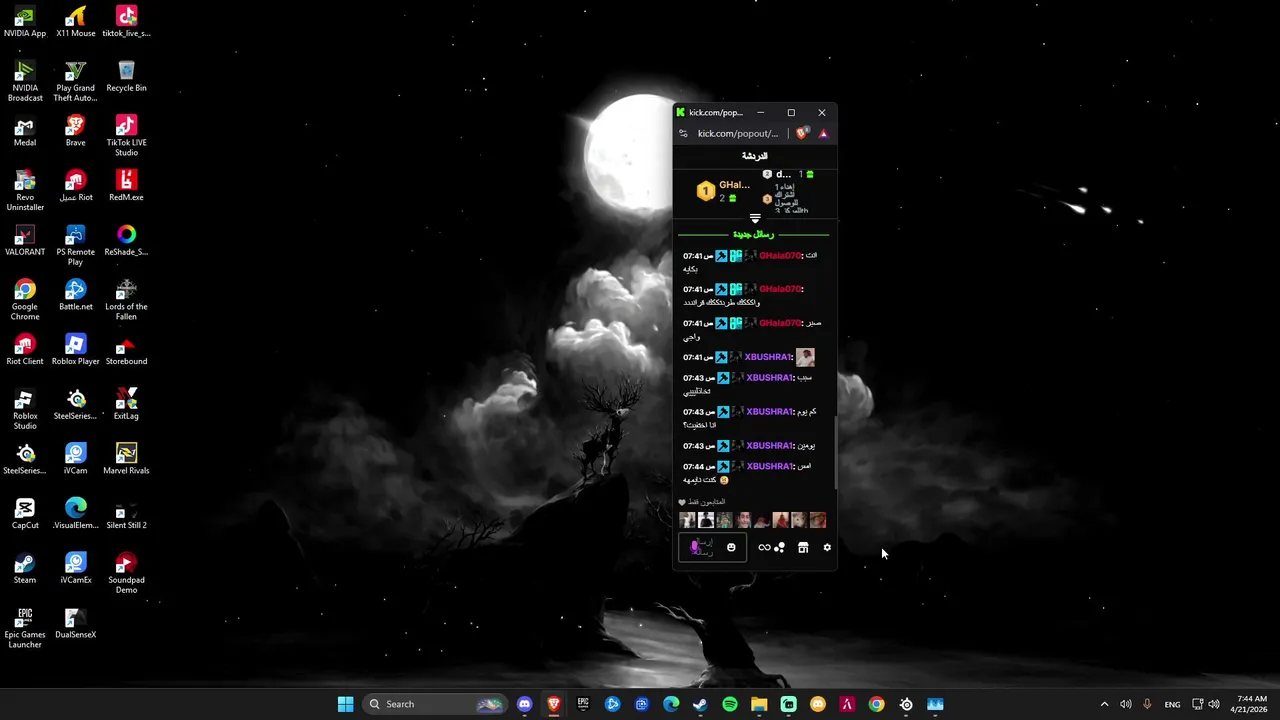Collapse the chat leaderboard with the arrow handle
This screenshot has width=1280, height=720.
point(755,218)
